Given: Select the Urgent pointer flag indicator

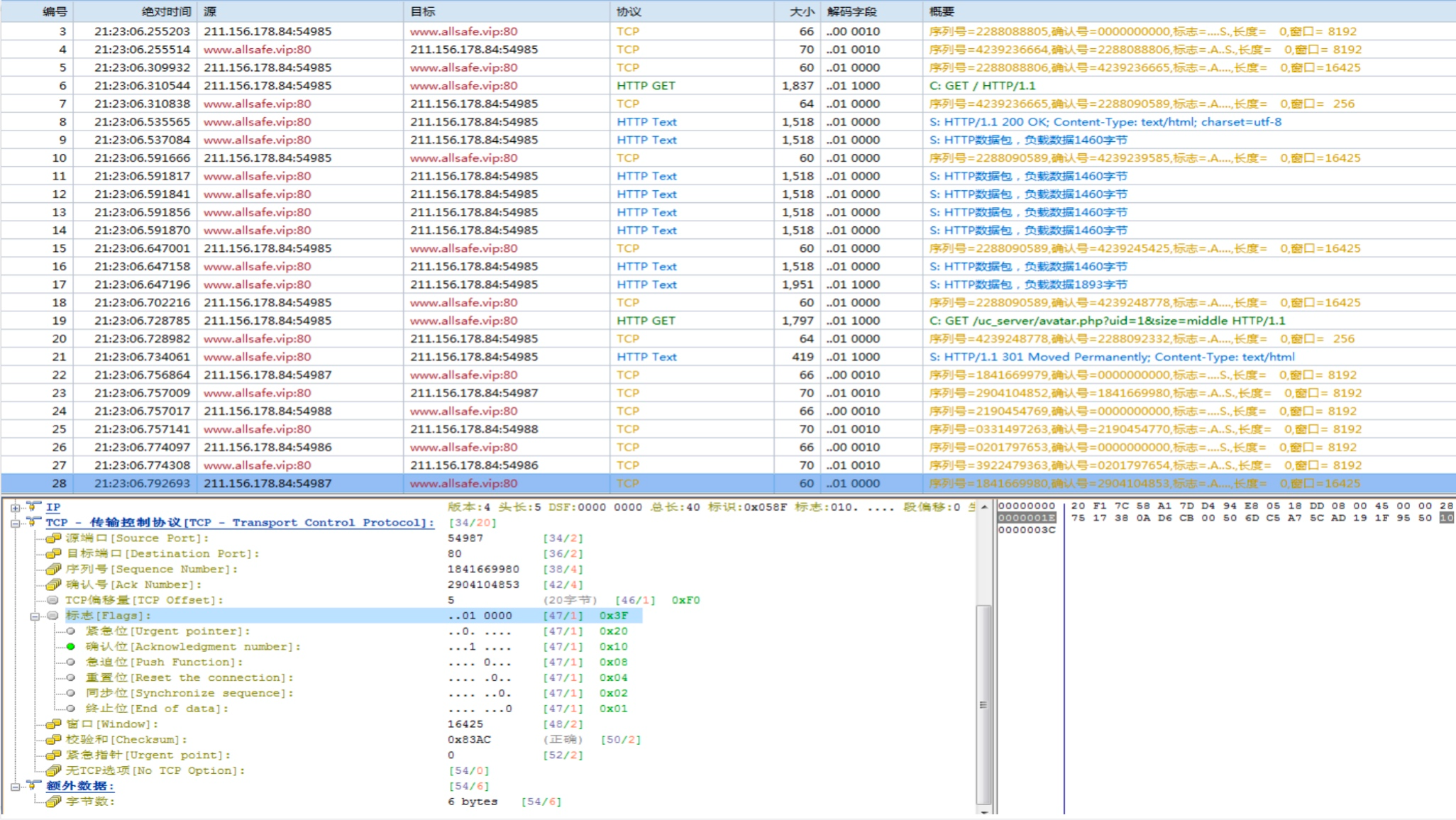Looking at the screenshot, I should [x=71, y=631].
